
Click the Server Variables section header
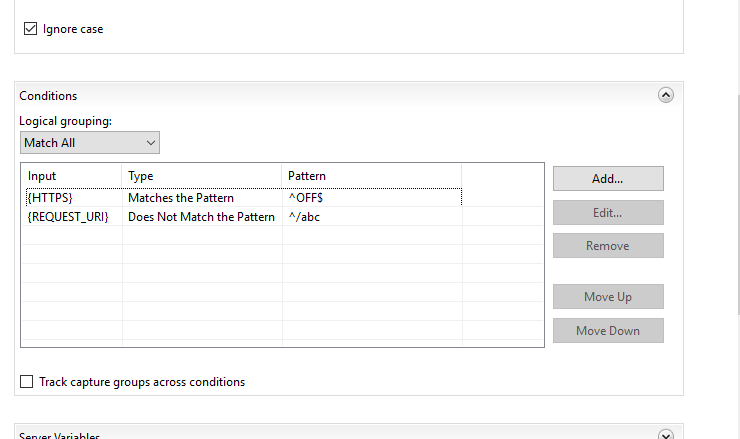(60, 435)
